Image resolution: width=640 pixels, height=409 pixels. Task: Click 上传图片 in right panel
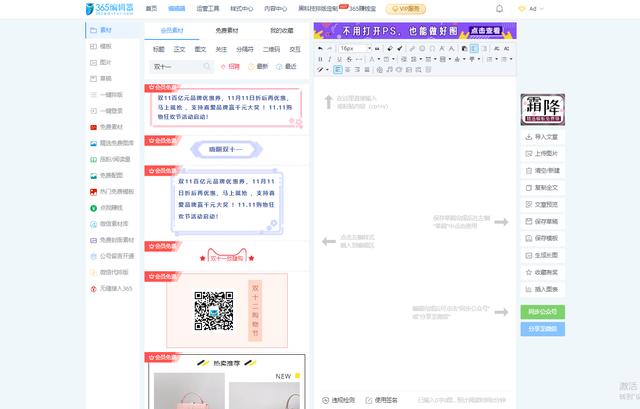point(542,153)
